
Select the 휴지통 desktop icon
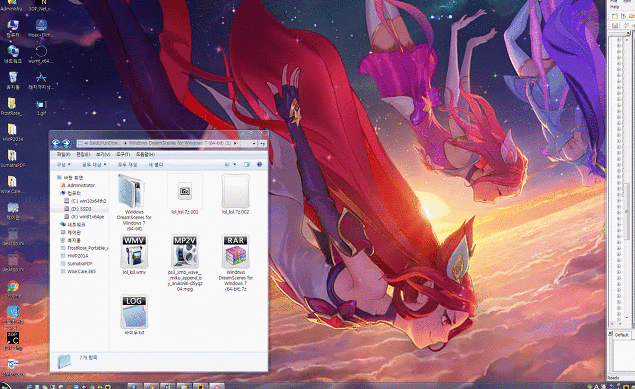click(13, 80)
